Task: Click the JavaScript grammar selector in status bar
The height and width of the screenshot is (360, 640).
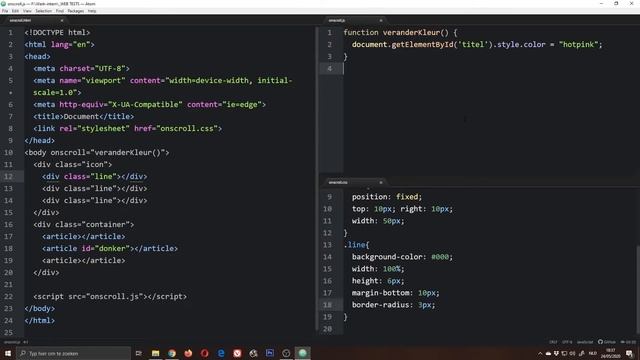Action: click(585, 342)
